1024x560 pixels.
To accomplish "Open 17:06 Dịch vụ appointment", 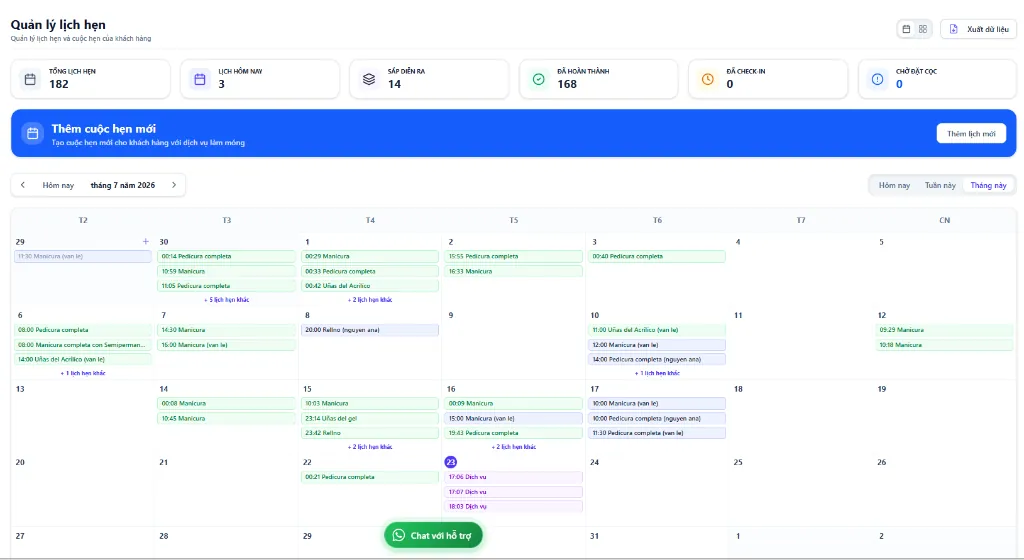I will click(513, 477).
